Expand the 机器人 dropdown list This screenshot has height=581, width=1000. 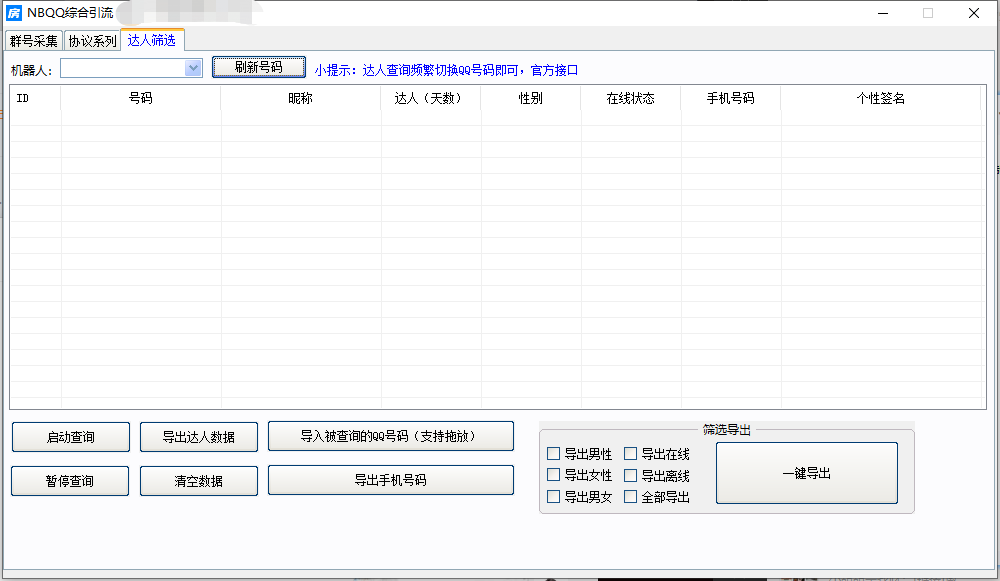193,68
